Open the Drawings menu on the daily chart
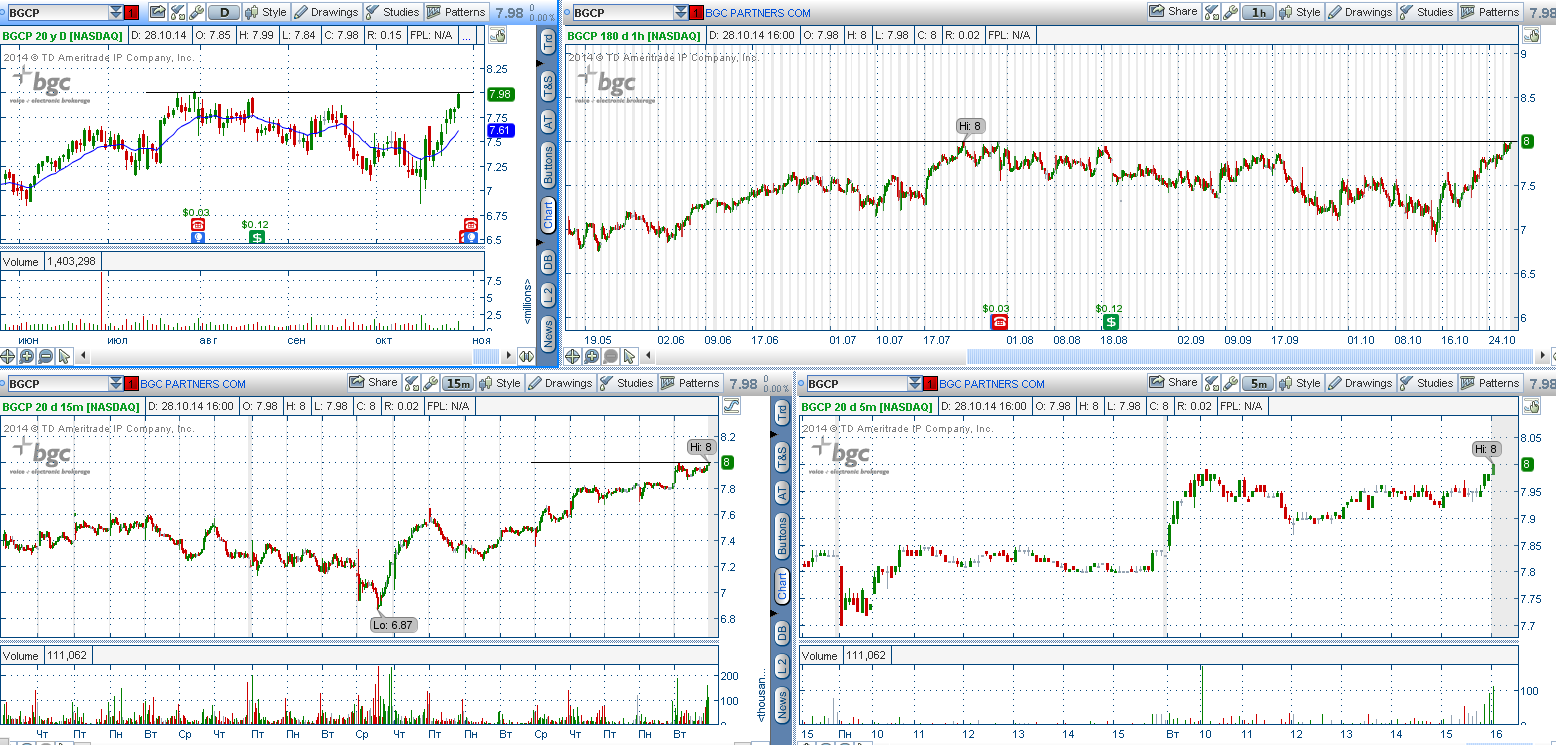The height and width of the screenshot is (745, 1556). tap(325, 13)
